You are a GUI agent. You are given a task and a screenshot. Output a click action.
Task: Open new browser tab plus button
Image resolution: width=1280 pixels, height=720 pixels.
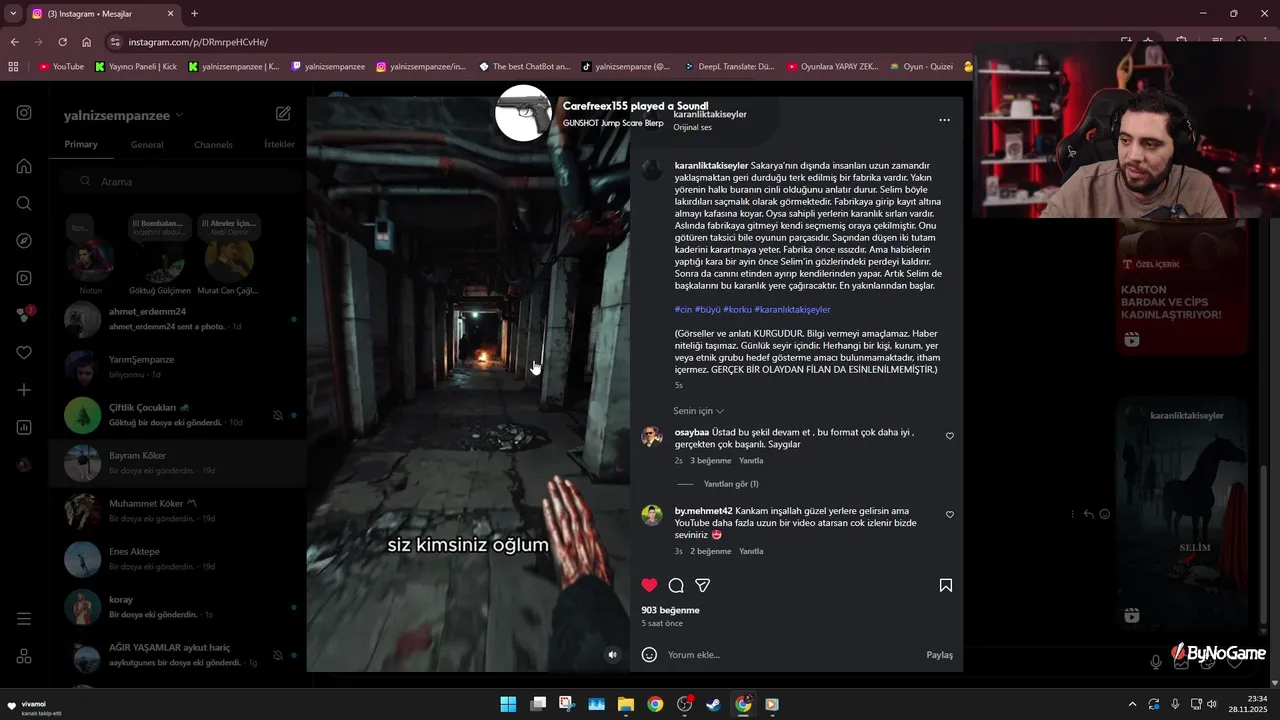point(194,14)
